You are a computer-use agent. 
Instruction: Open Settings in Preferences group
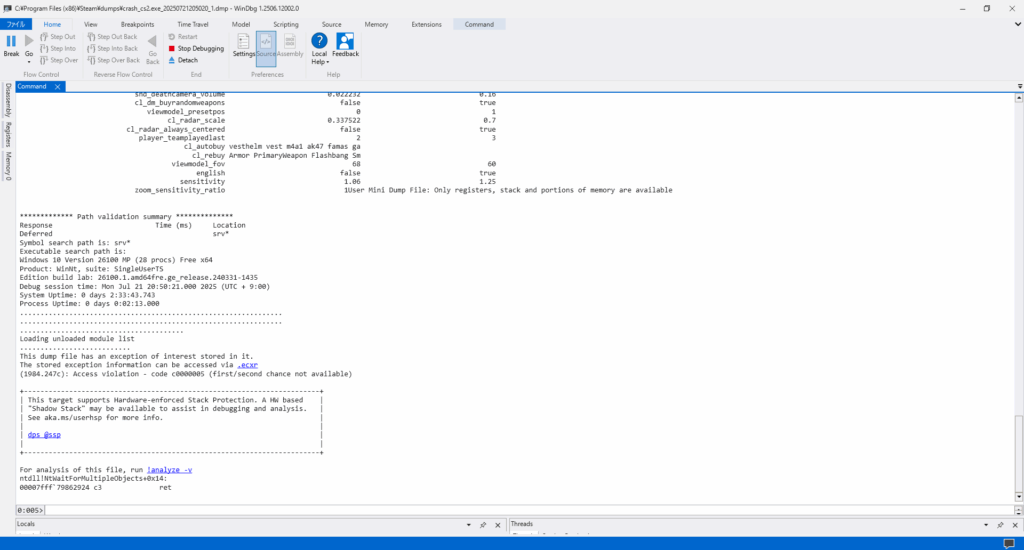point(243,45)
